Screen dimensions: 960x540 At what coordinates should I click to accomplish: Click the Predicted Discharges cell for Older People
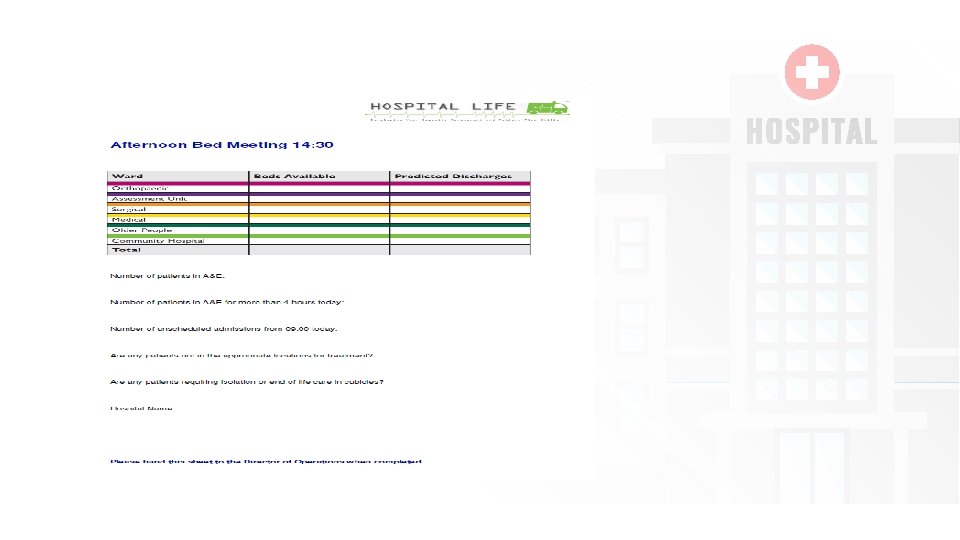click(460, 230)
